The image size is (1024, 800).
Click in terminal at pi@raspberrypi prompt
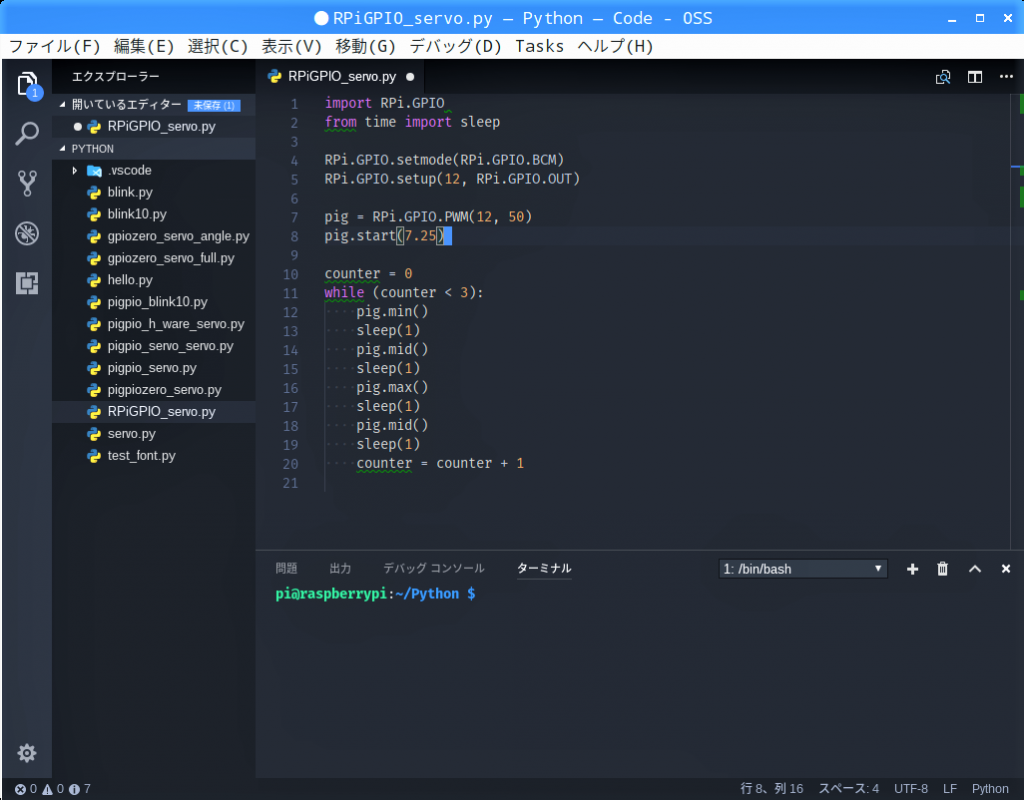click(376, 594)
